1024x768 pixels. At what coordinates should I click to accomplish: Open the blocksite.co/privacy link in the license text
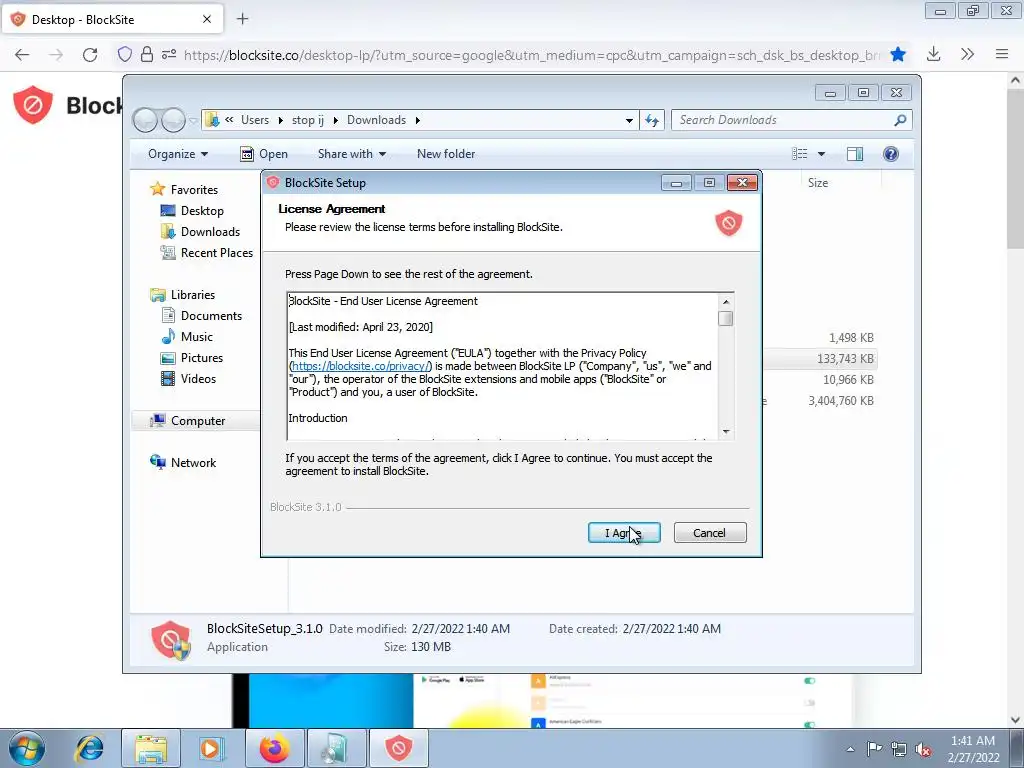tap(361, 366)
